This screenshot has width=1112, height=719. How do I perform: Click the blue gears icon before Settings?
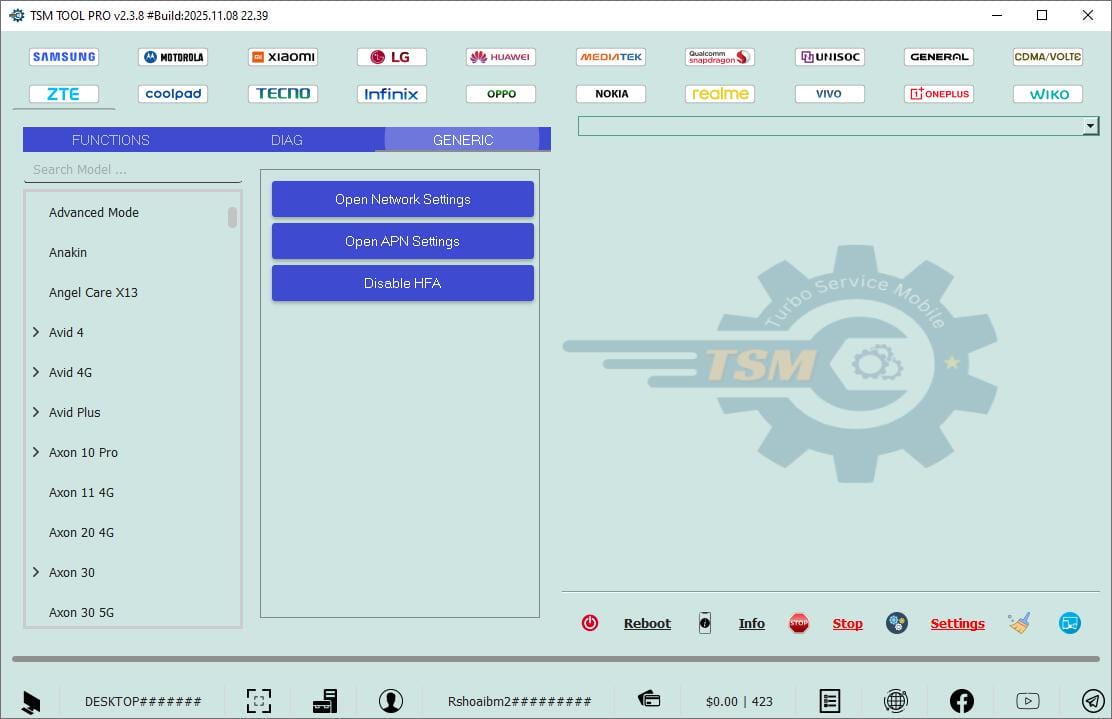(896, 622)
